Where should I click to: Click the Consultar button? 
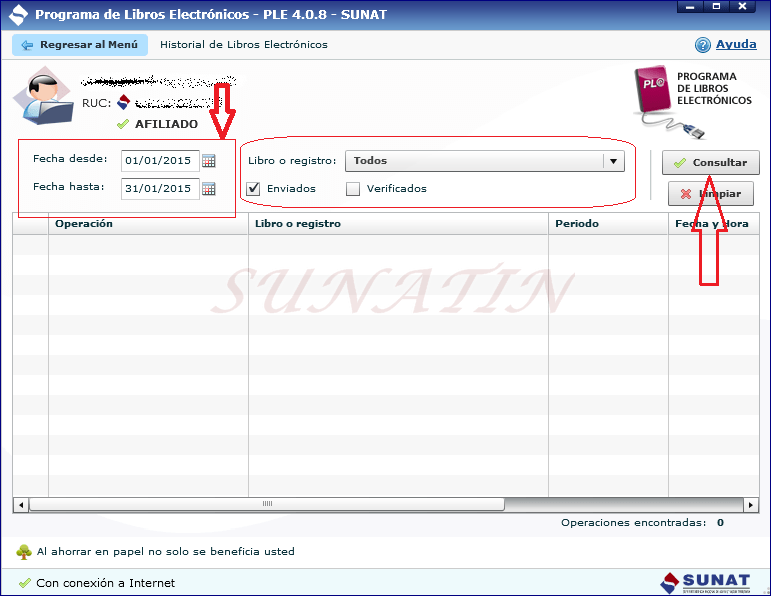pyautogui.click(x=710, y=162)
